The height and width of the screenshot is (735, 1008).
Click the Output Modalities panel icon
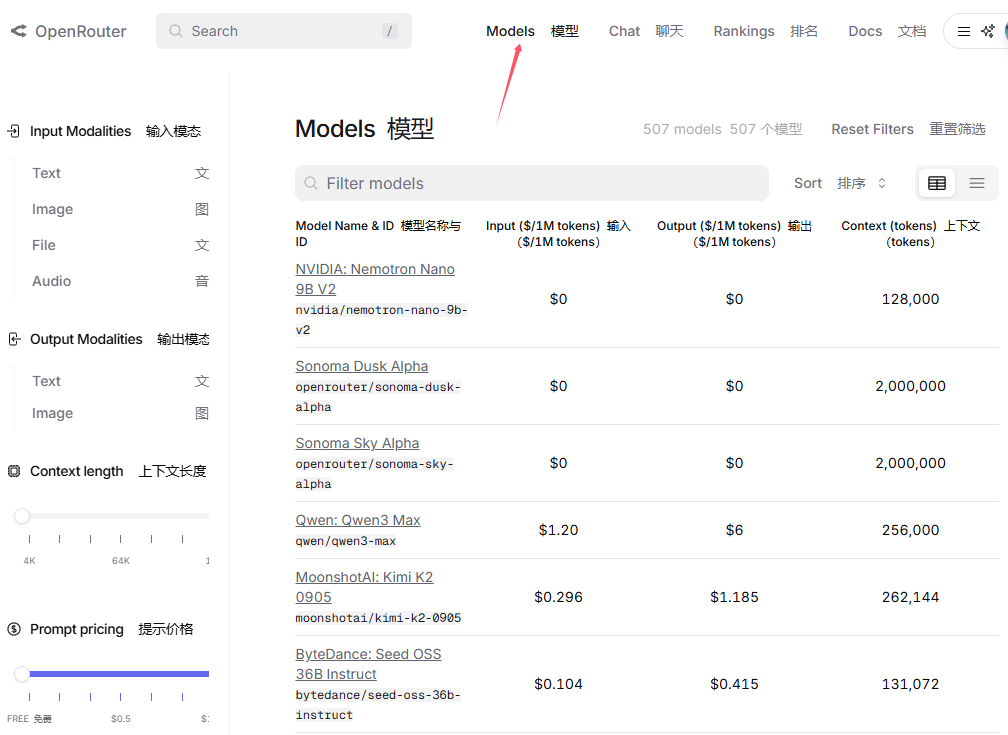(13, 338)
